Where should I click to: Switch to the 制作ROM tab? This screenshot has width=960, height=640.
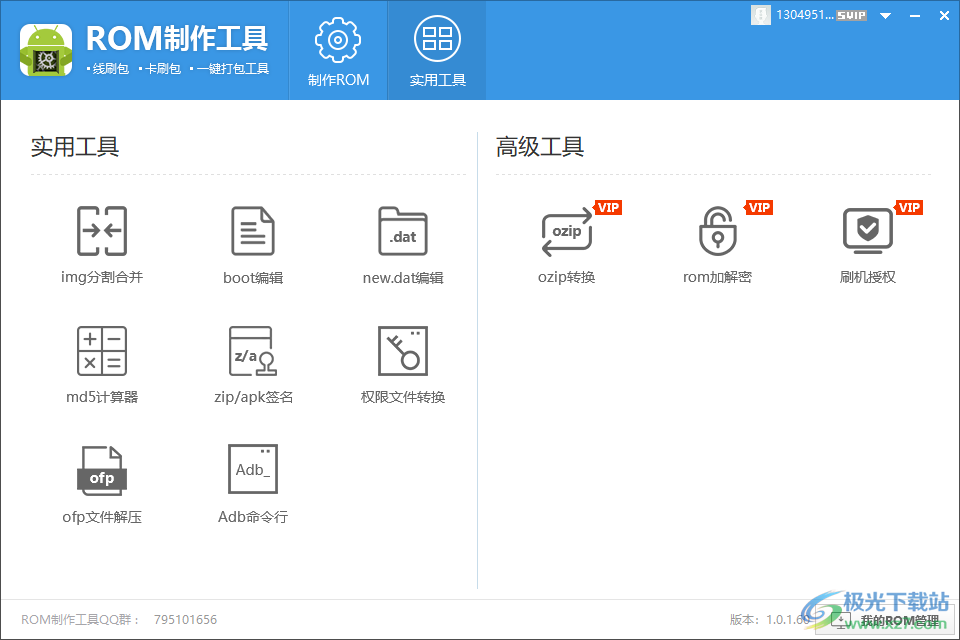pos(336,50)
